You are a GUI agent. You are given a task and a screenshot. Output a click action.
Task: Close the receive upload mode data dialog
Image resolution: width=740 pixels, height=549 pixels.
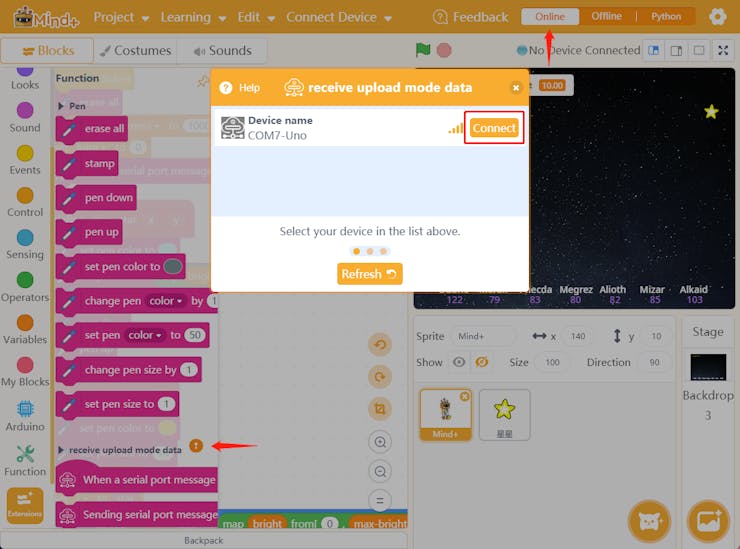click(x=516, y=88)
